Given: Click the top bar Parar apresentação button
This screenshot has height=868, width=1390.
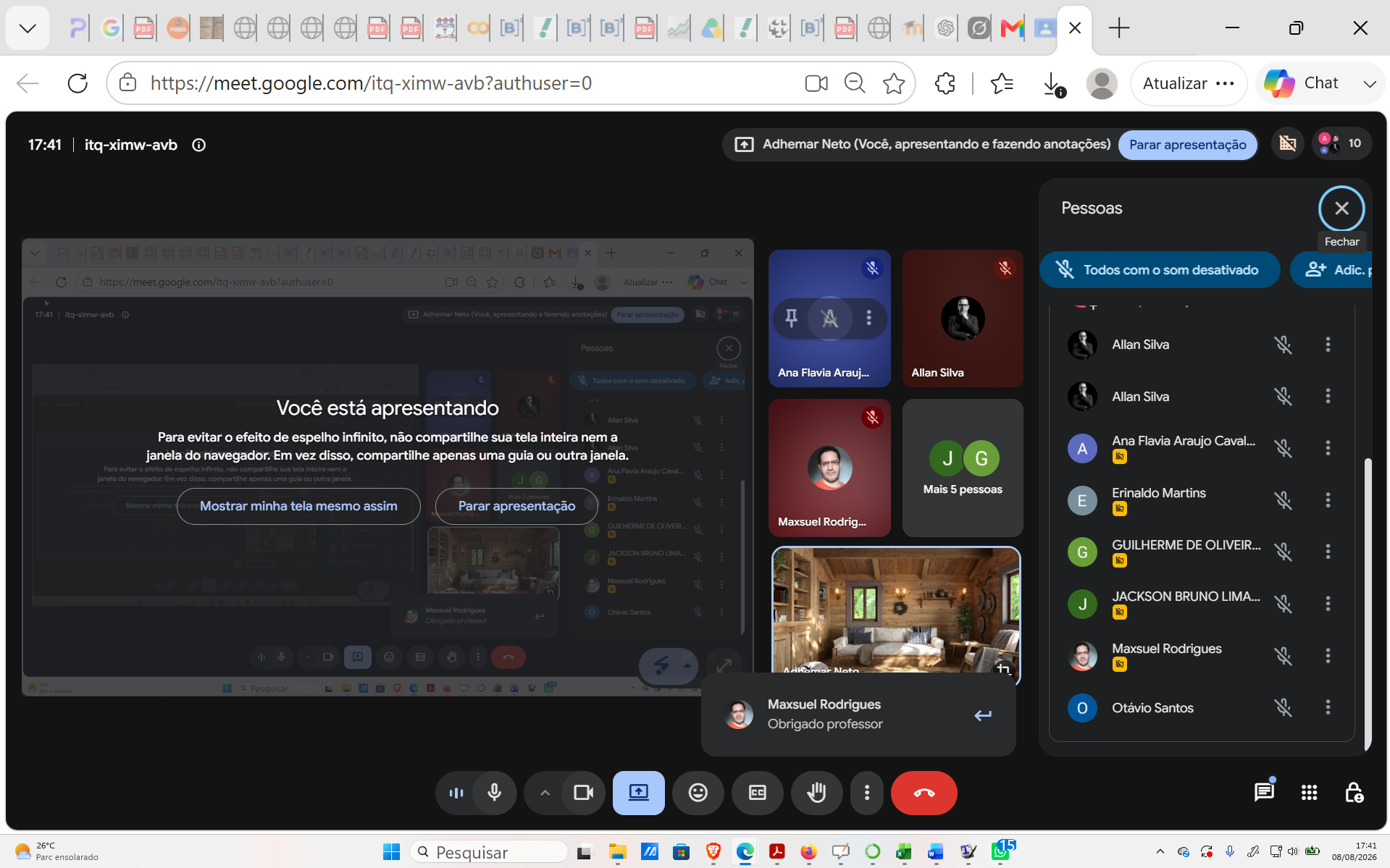Looking at the screenshot, I should pyautogui.click(x=1188, y=144).
